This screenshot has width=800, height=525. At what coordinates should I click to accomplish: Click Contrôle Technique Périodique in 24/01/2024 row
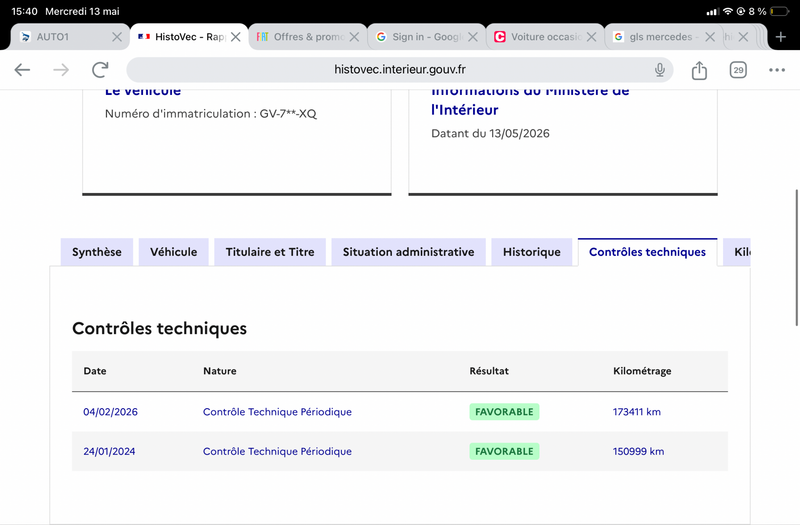277,452
